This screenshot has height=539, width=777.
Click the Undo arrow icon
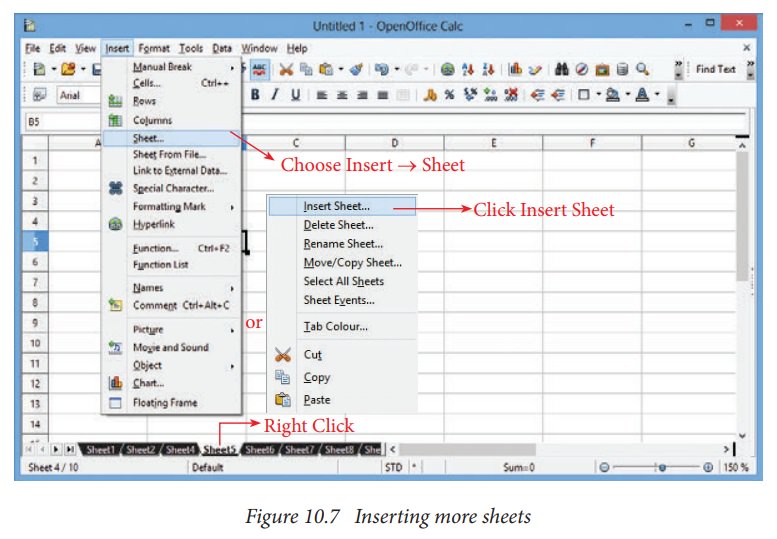click(382, 69)
